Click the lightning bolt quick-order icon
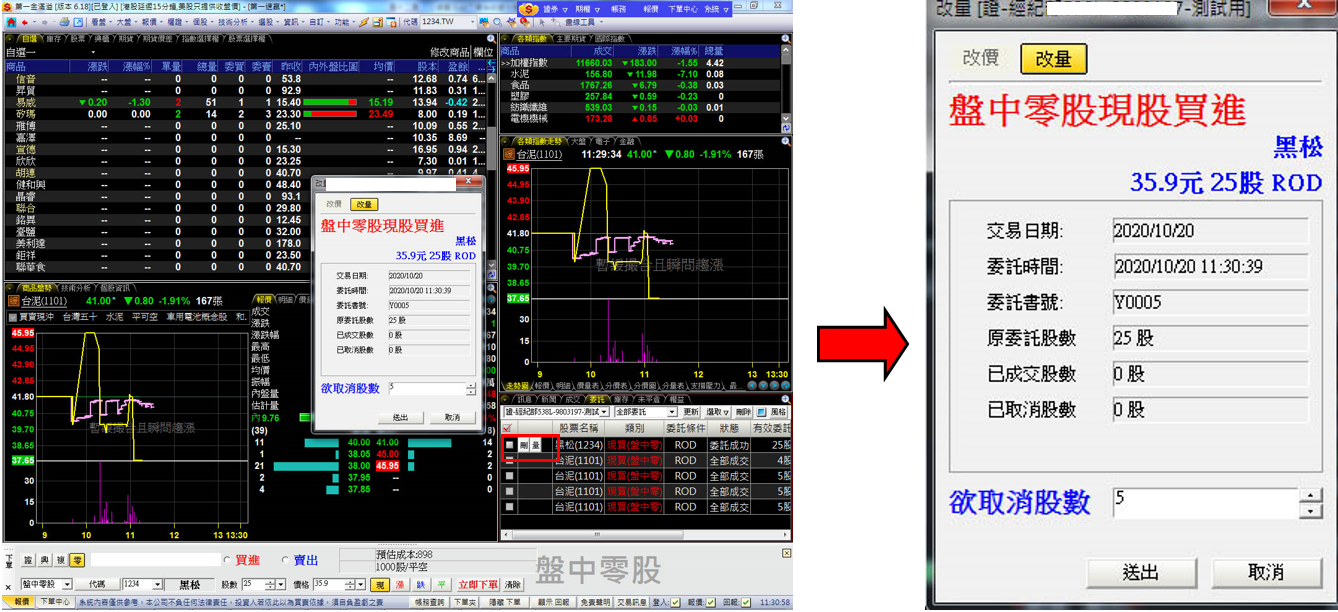The height and width of the screenshot is (612, 1338). point(364,21)
